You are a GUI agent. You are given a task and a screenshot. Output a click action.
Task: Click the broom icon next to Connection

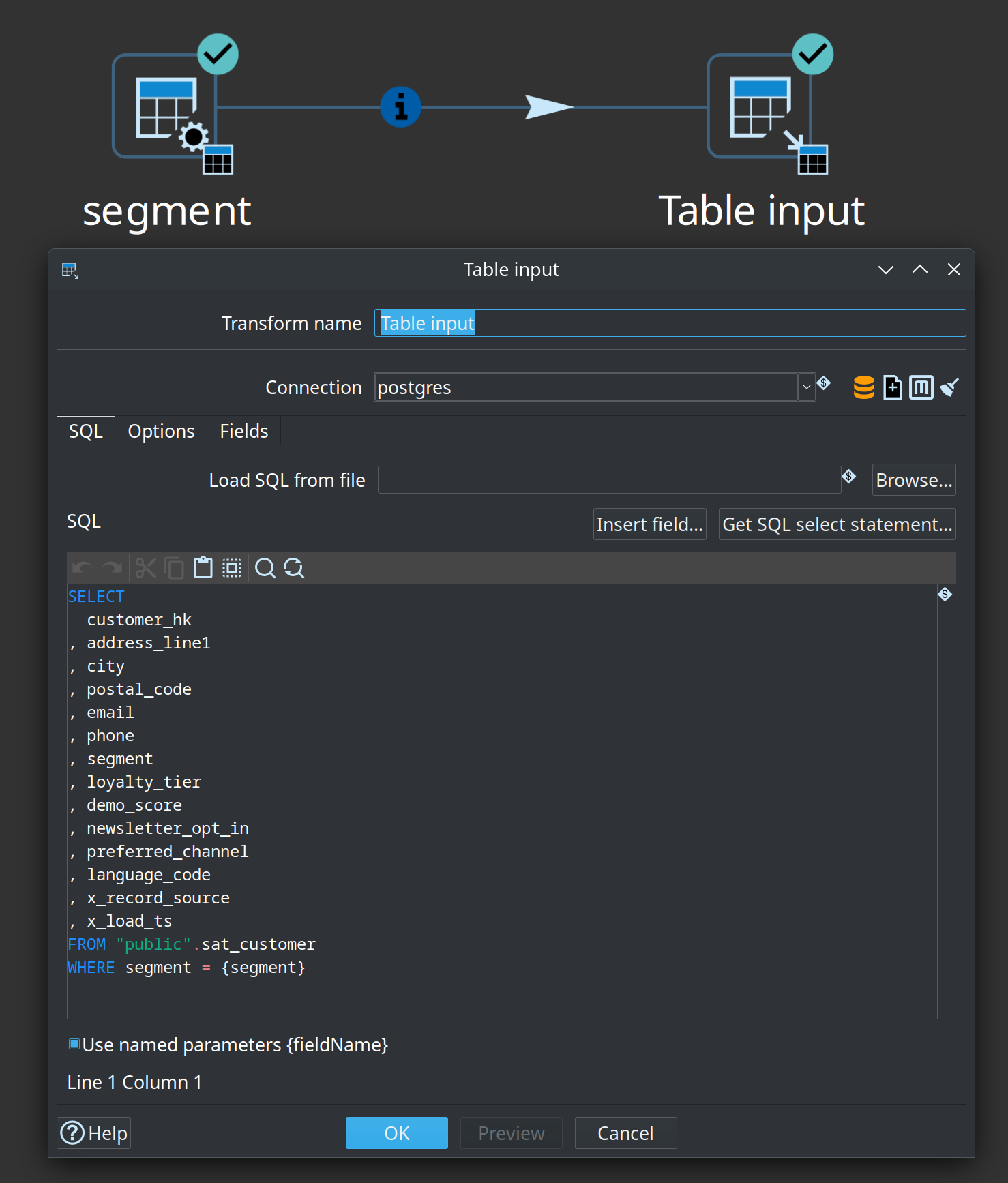pyautogui.click(x=949, y=387)
